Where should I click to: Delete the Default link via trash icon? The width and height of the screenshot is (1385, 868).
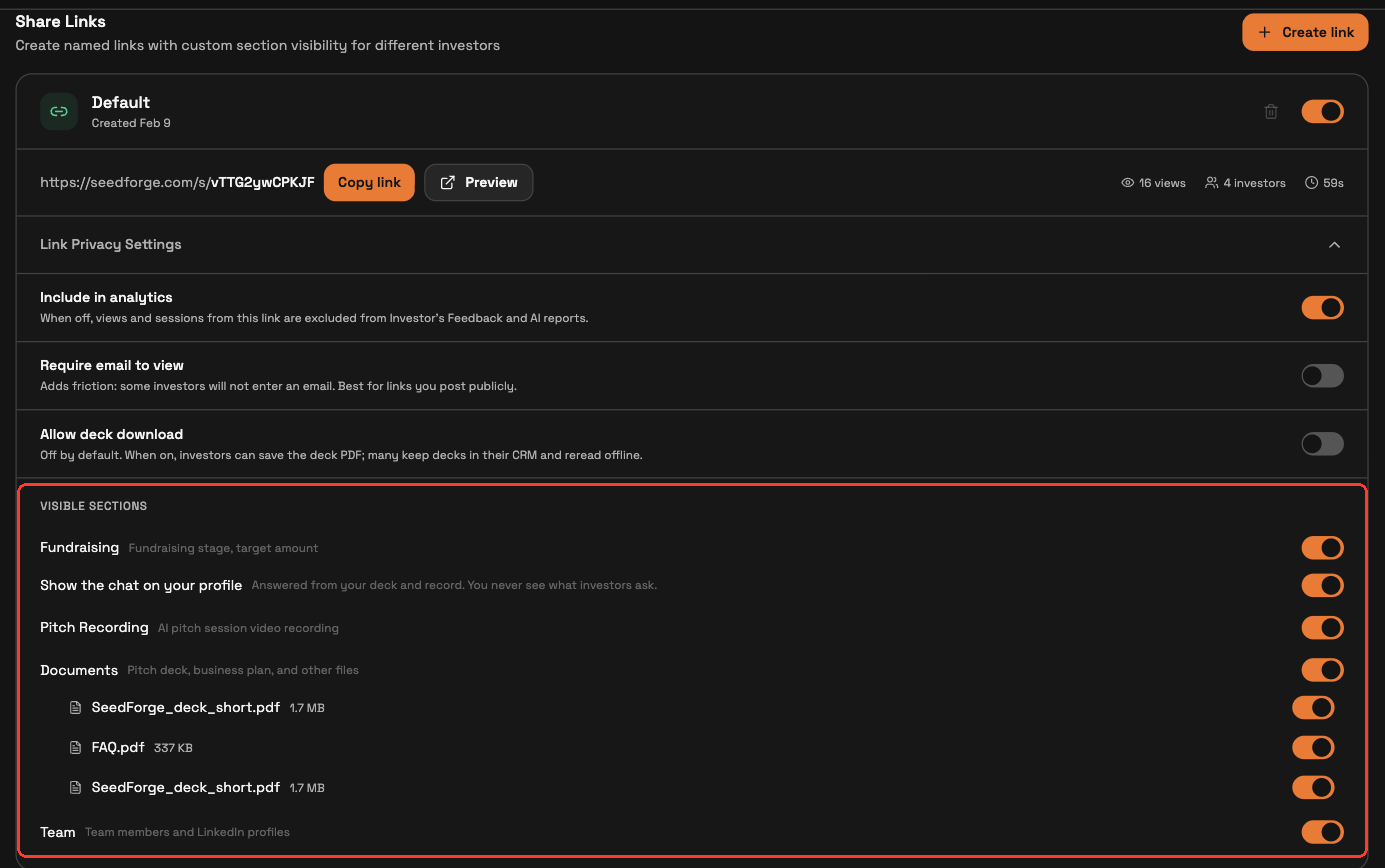pos(1271,112)
